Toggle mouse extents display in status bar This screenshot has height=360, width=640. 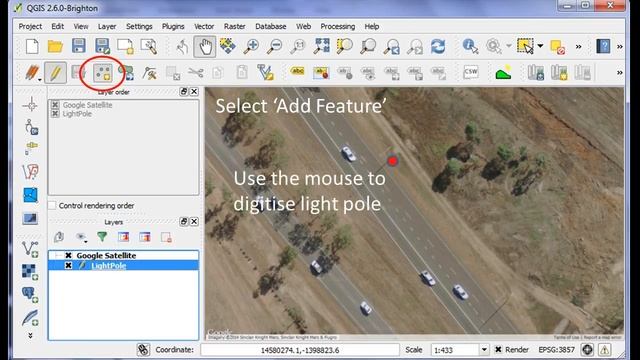pos(143,350)
